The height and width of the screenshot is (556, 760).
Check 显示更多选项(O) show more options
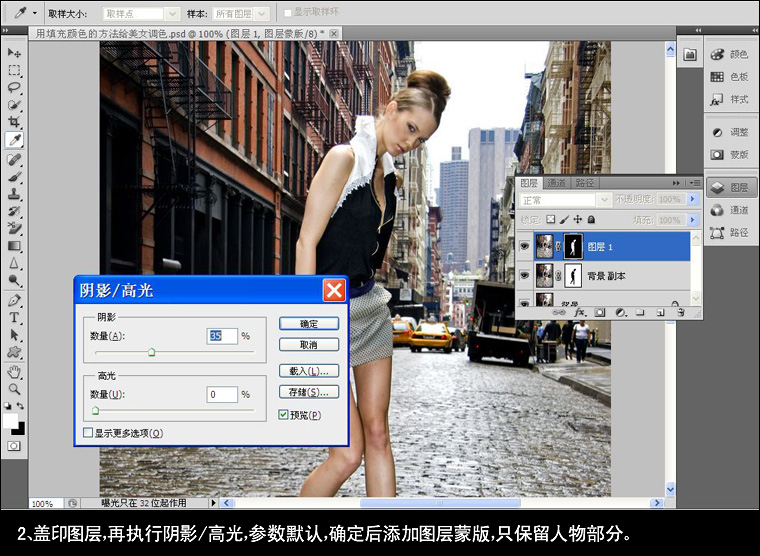[88, 432]
